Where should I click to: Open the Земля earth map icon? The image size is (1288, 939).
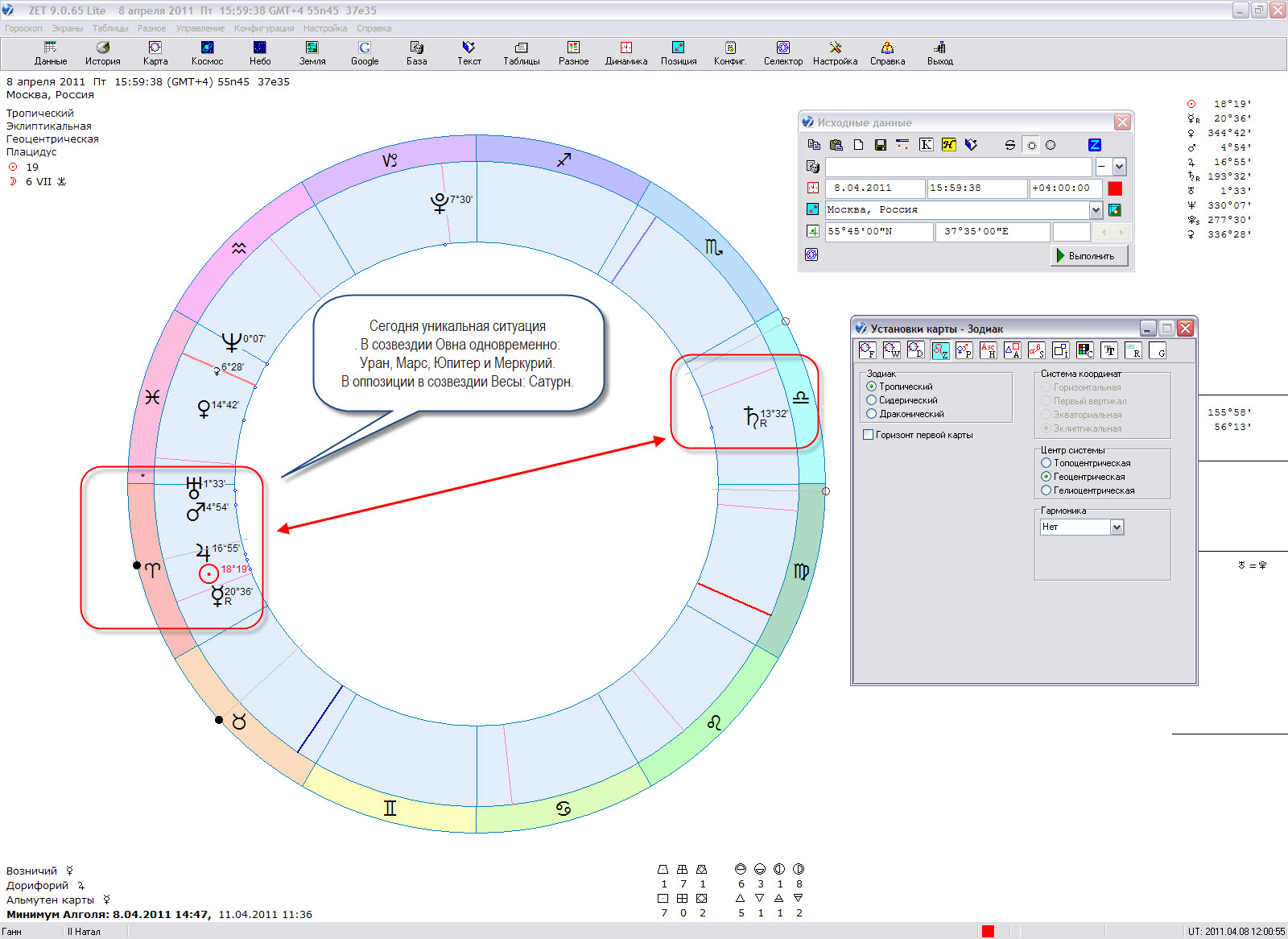point(312,53)
